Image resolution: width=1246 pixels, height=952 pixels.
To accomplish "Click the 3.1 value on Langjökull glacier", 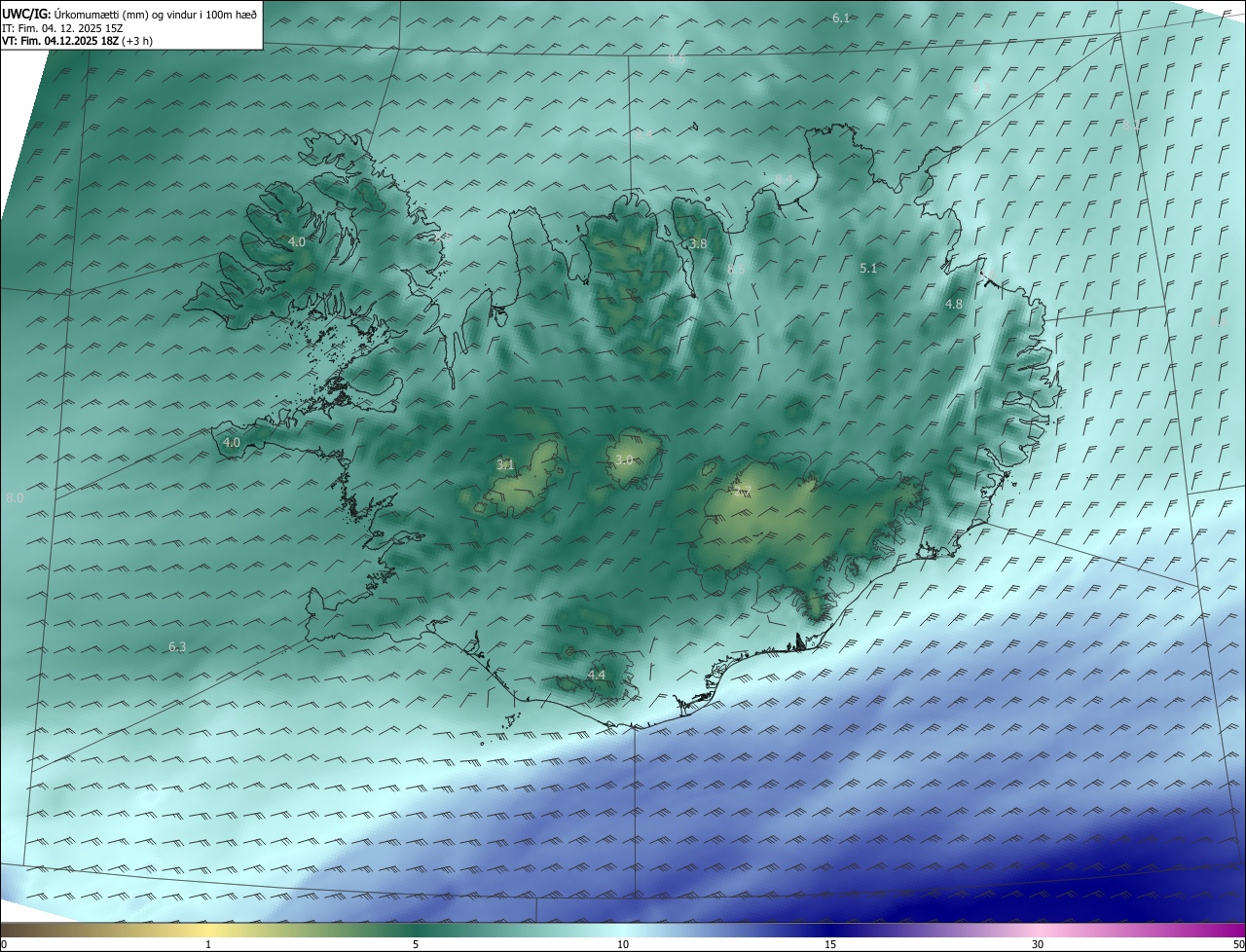I will tap(505, 465).
